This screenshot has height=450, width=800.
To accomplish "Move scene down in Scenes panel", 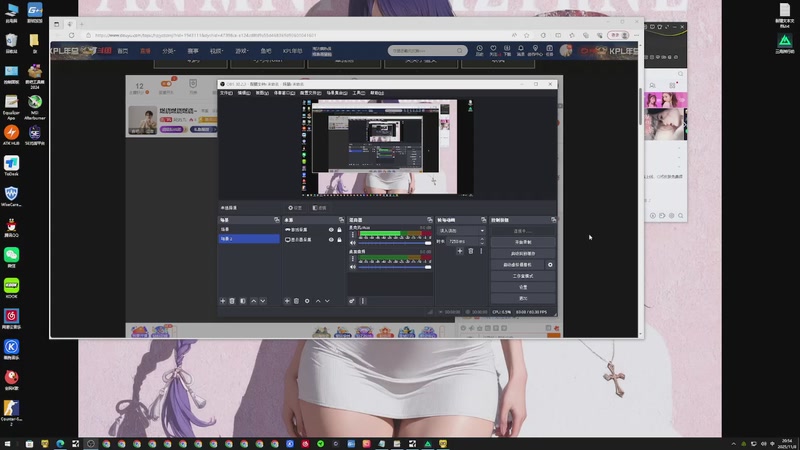I will (x=263, y=301).
